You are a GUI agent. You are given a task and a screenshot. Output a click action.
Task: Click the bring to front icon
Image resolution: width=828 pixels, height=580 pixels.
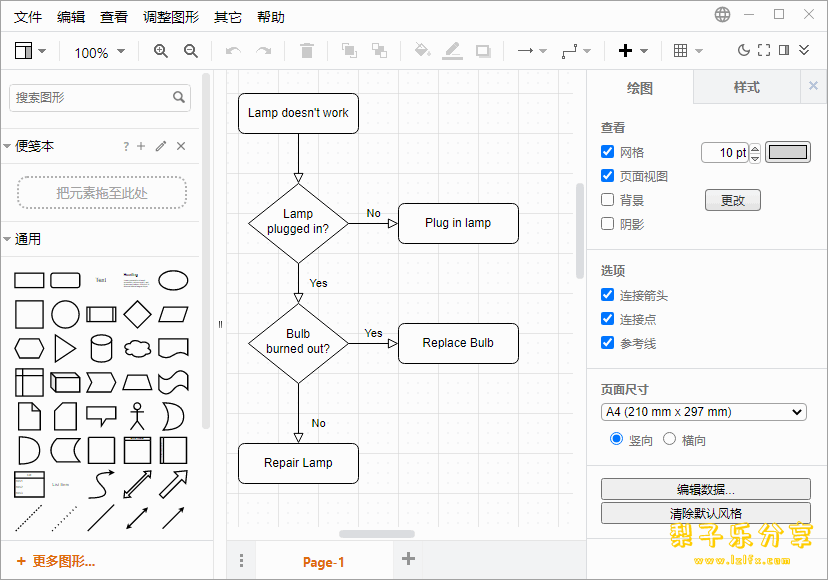click(x=349, y=51)
